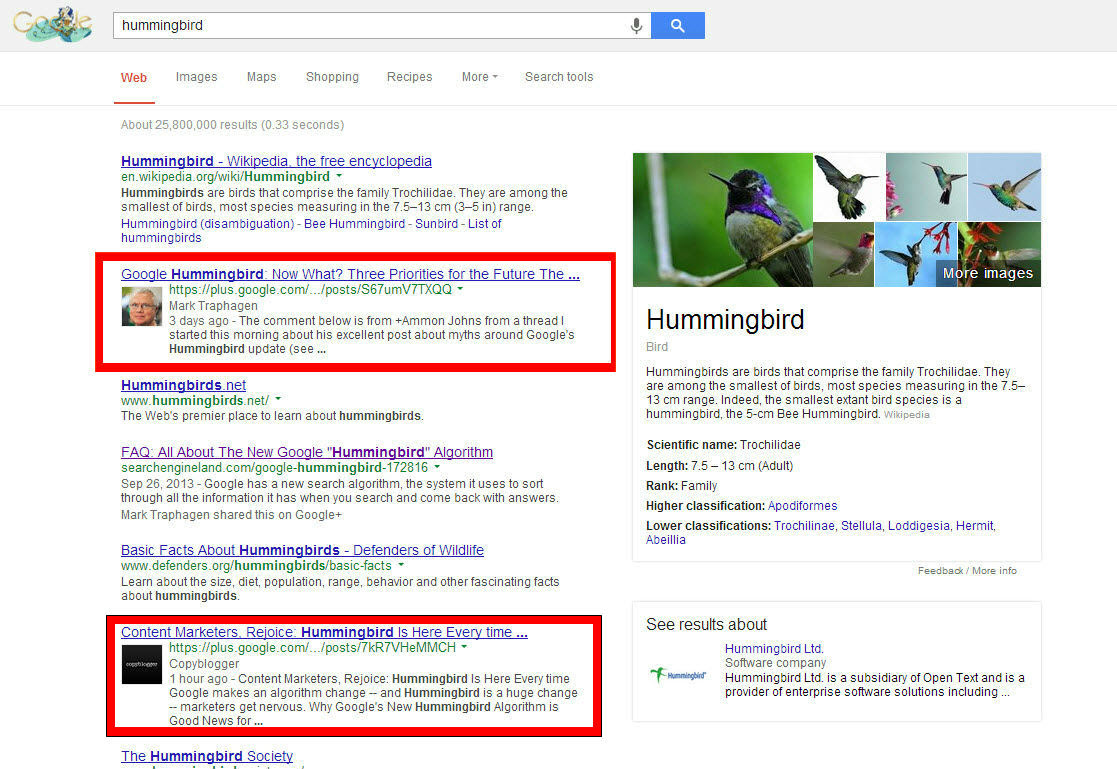Click into the search box containing hummingbird
This screenshot has height=769, width=1117.
(x=370, y=26)
